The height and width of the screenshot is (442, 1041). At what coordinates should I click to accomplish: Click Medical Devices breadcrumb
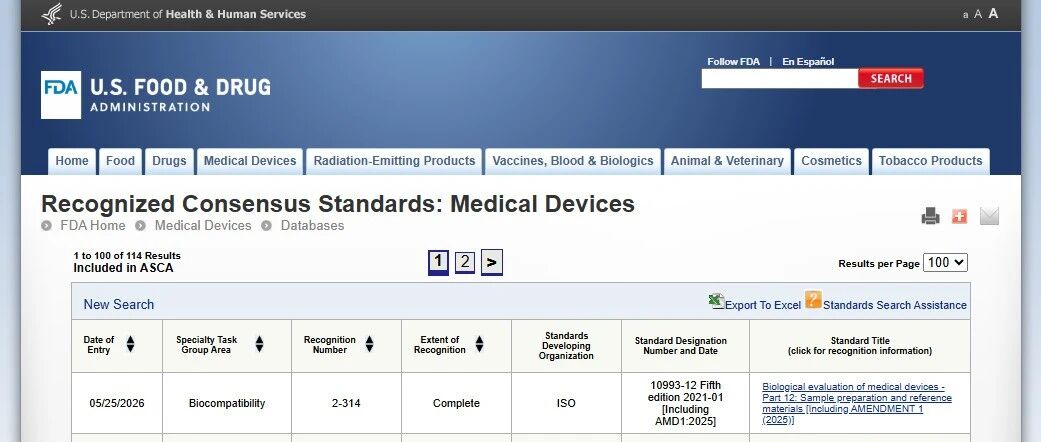[x=203, y=226]
